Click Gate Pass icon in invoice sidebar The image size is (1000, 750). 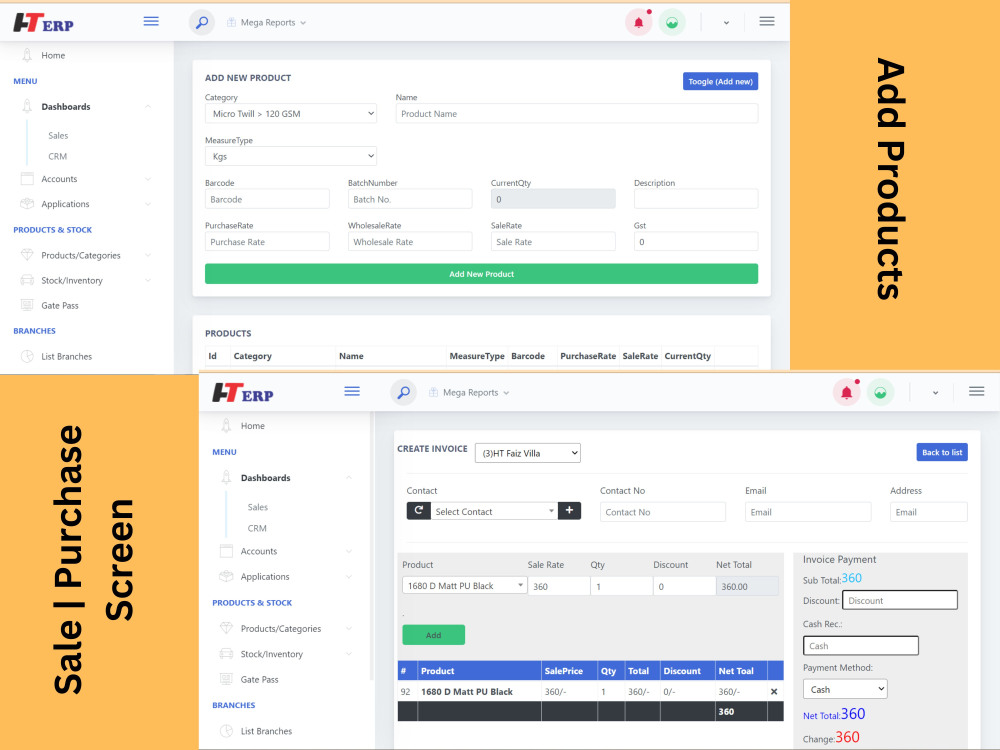226,679
